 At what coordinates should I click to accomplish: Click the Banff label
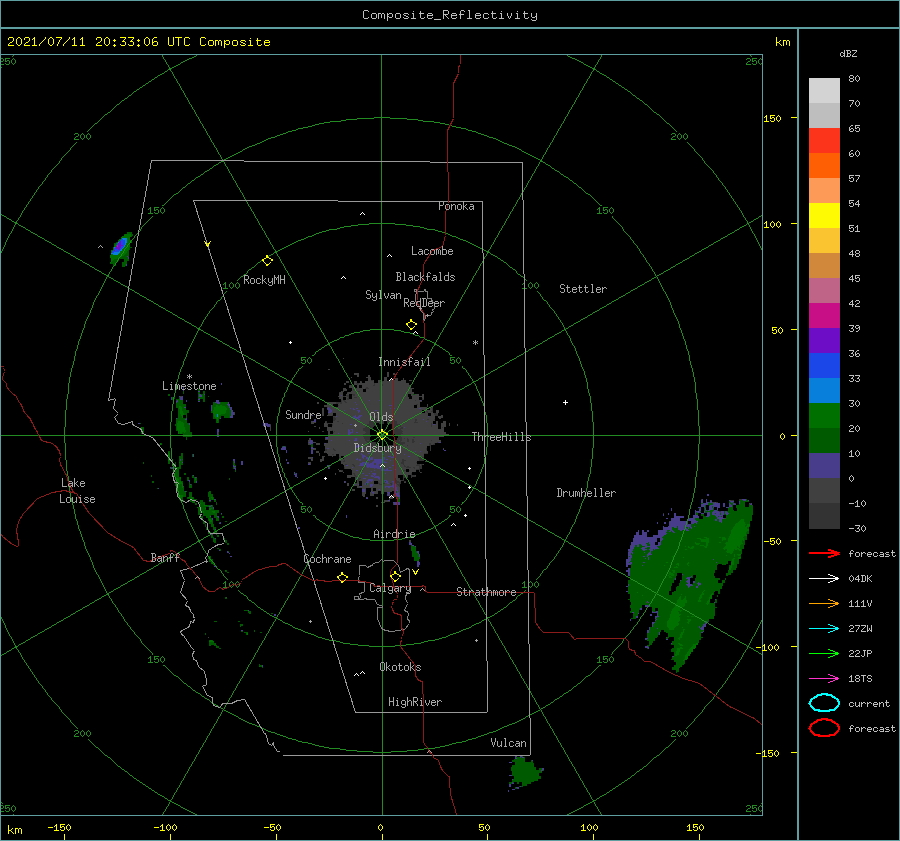click(165, 557)
